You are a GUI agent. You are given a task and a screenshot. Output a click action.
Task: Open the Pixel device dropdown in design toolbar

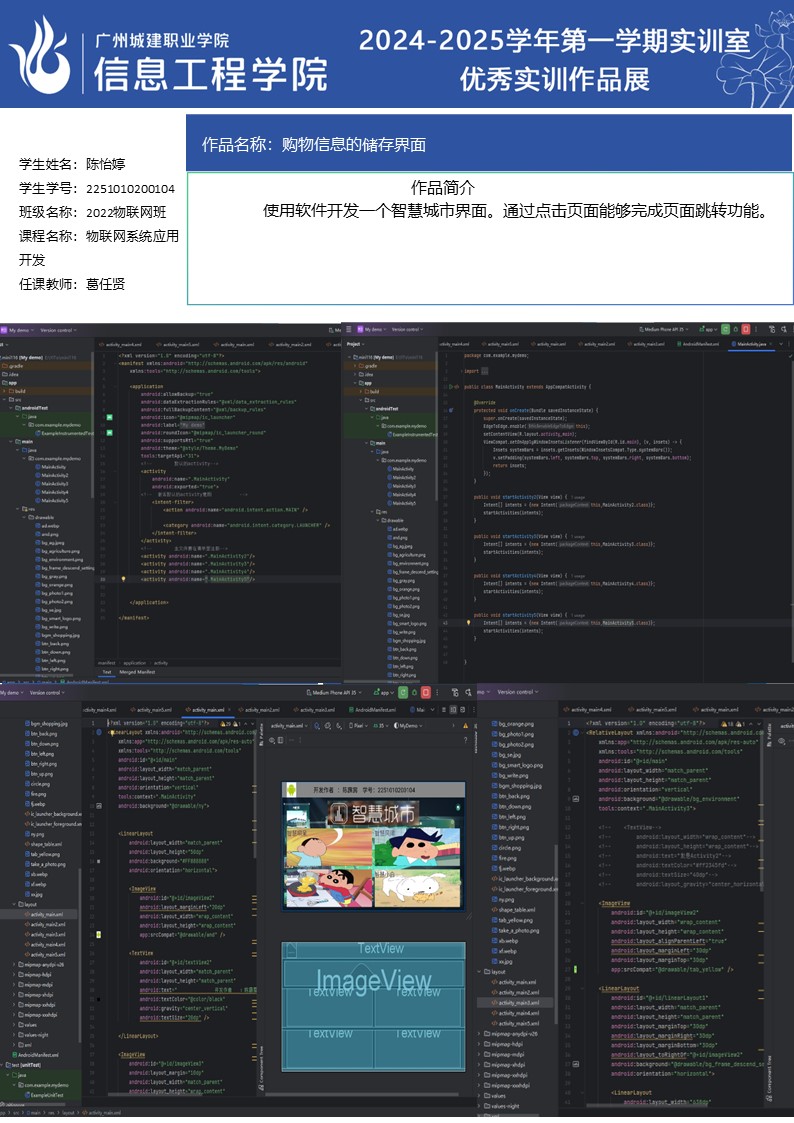point(359,726)
